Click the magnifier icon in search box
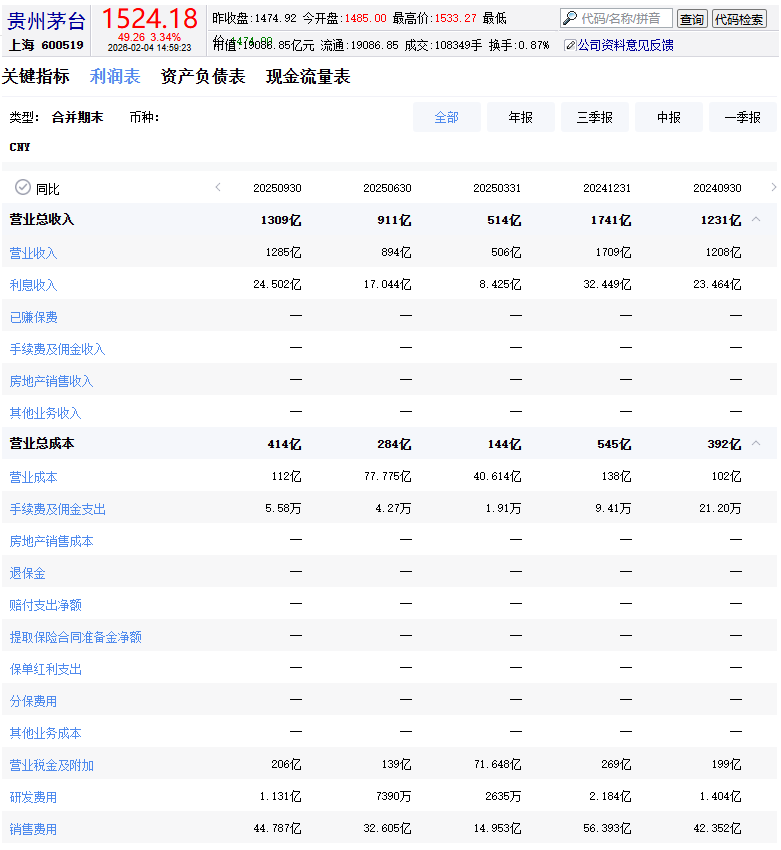 570,18
